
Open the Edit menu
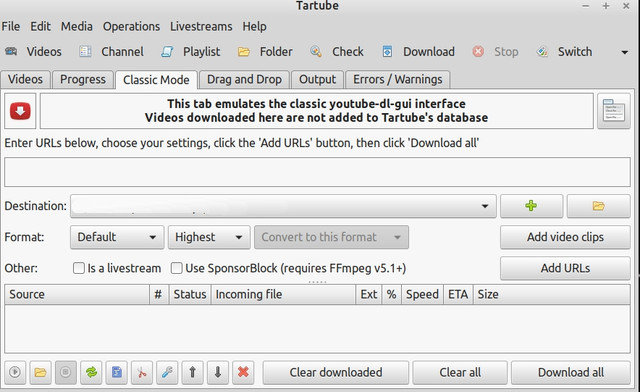pos(40,27)
